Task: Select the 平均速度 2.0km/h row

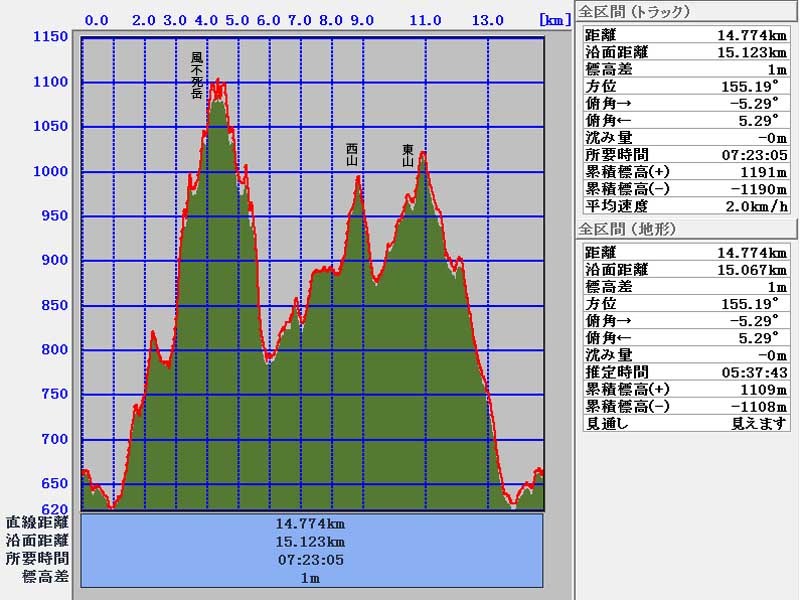Action: pos(684,206)
